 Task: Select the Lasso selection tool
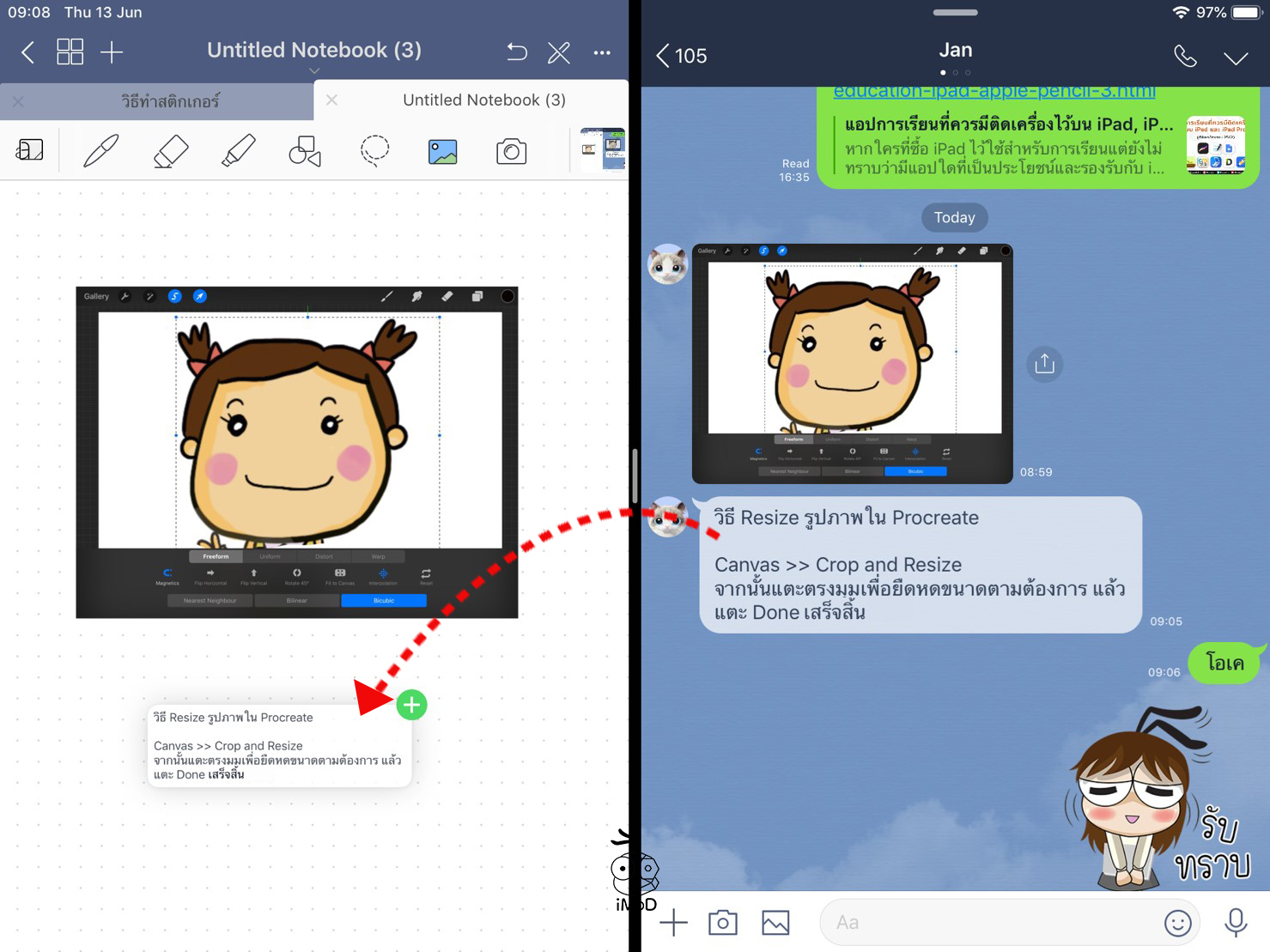point(374,151)
